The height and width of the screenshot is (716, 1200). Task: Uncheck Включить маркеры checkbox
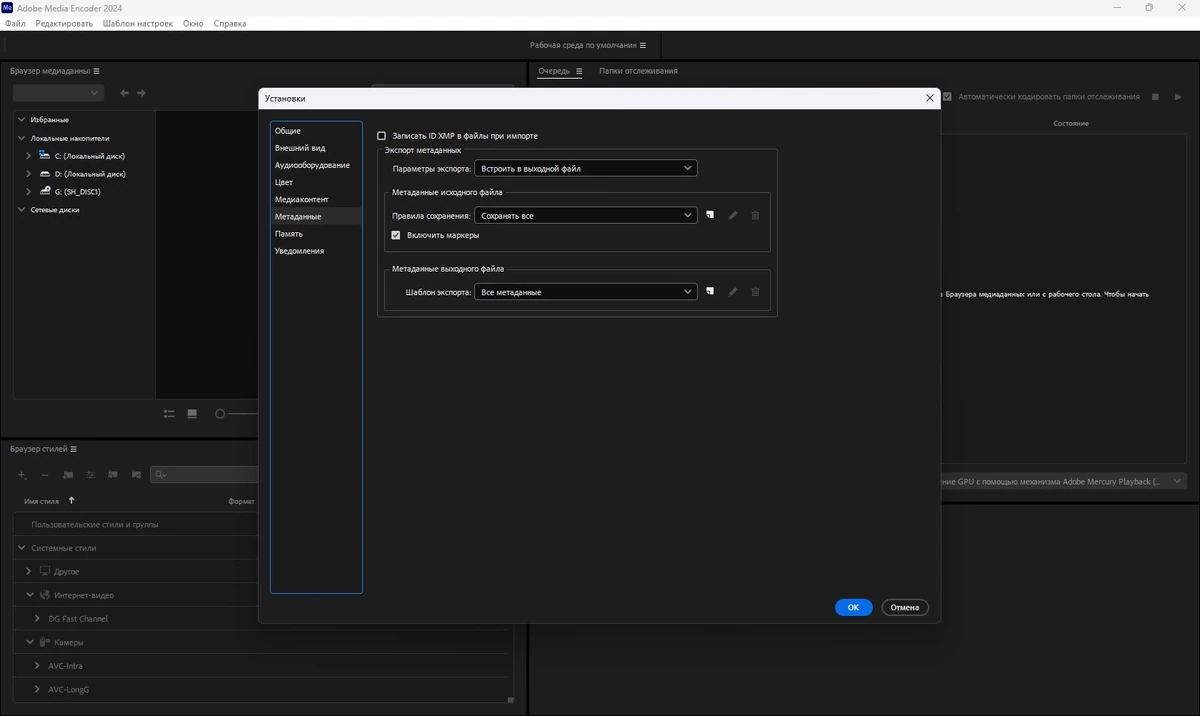pos(396,235)
